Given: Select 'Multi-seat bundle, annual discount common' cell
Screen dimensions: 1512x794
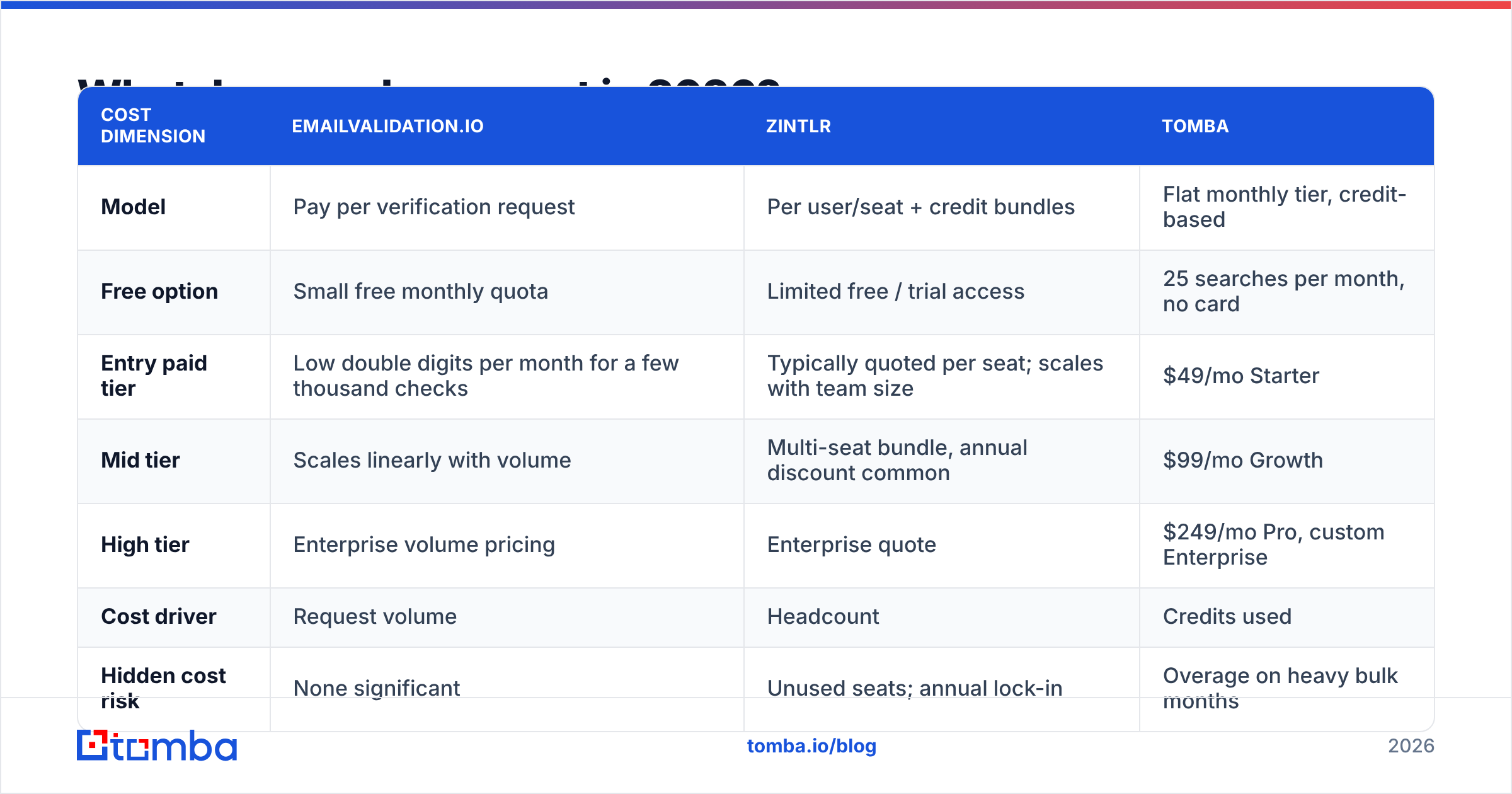Looking at the screenshot, I should tap(942, 461).
